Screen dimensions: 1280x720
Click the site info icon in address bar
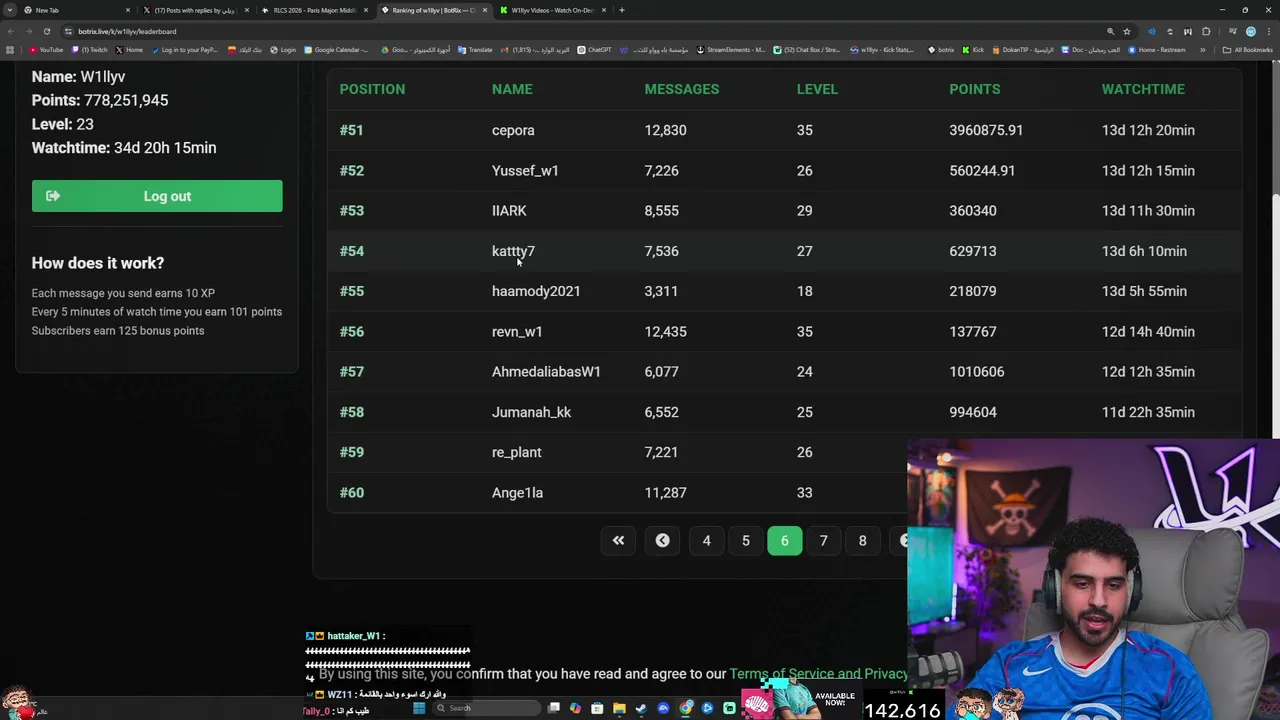[68, 31]
